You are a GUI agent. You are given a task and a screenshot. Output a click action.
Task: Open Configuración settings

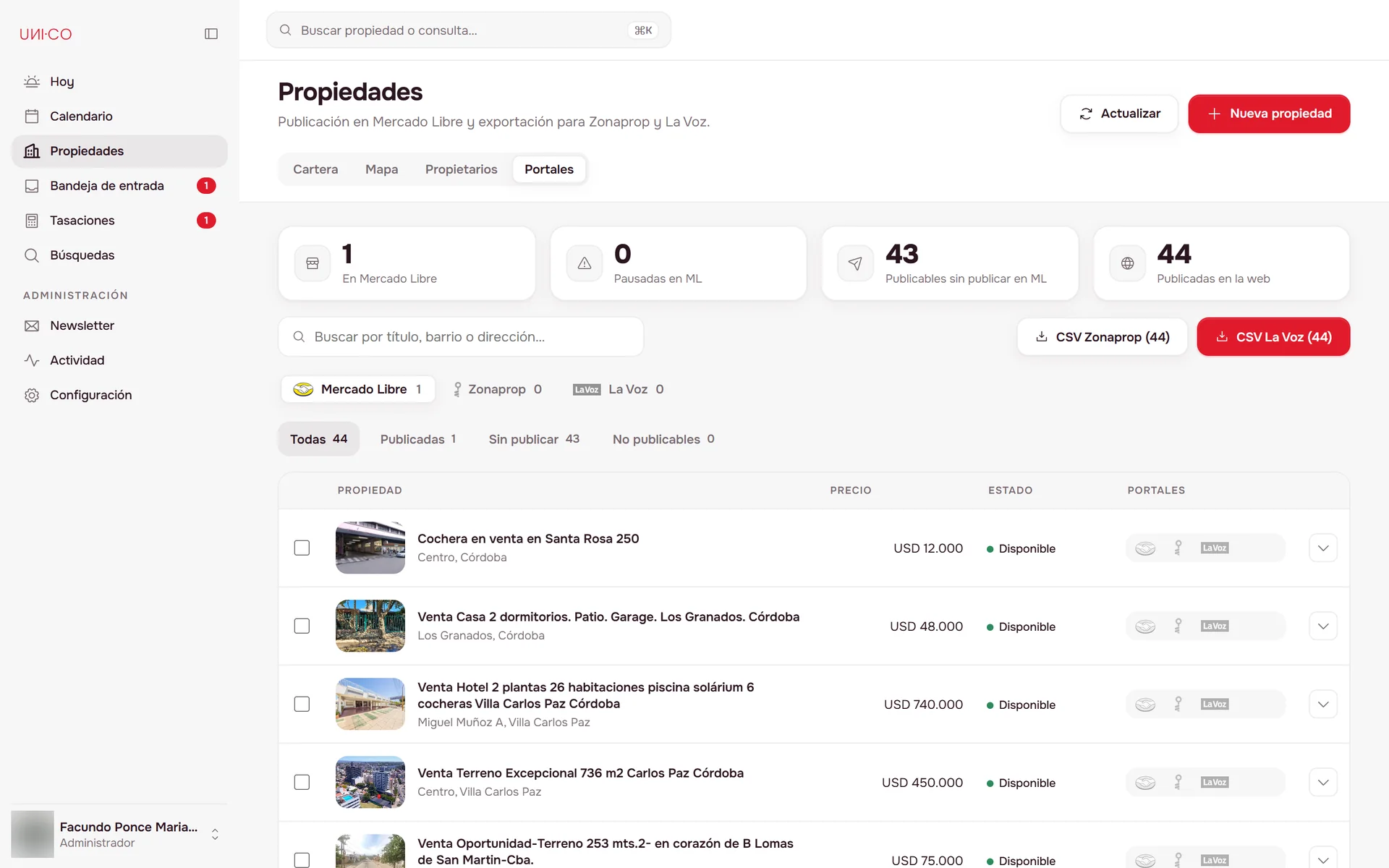click(119, 395)
